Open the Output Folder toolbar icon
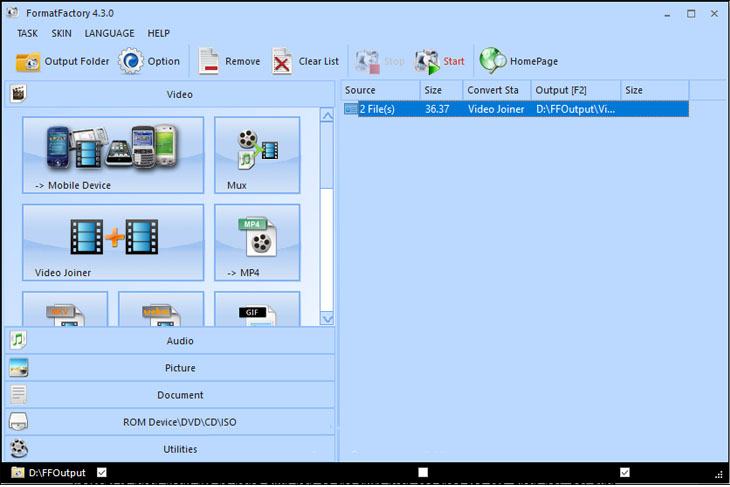The height and width of the screenshot is (487, 730). tap(28, 61)
